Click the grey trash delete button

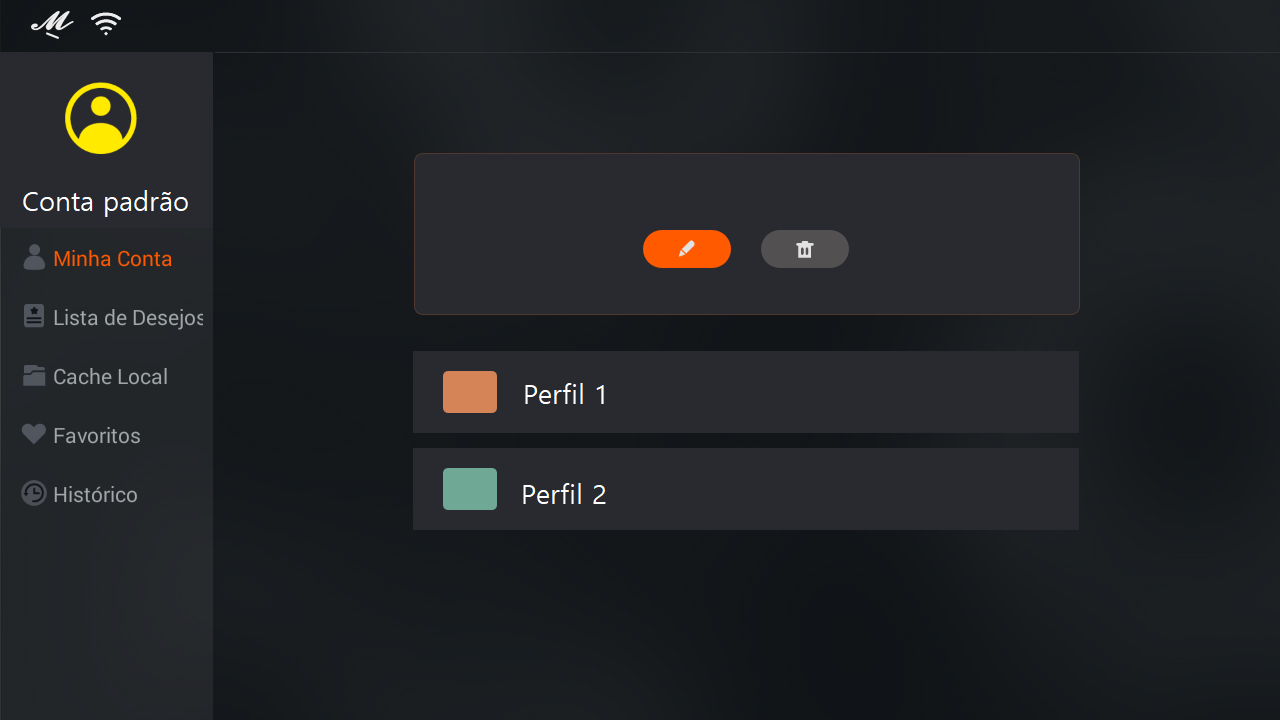tap(805, 249)
